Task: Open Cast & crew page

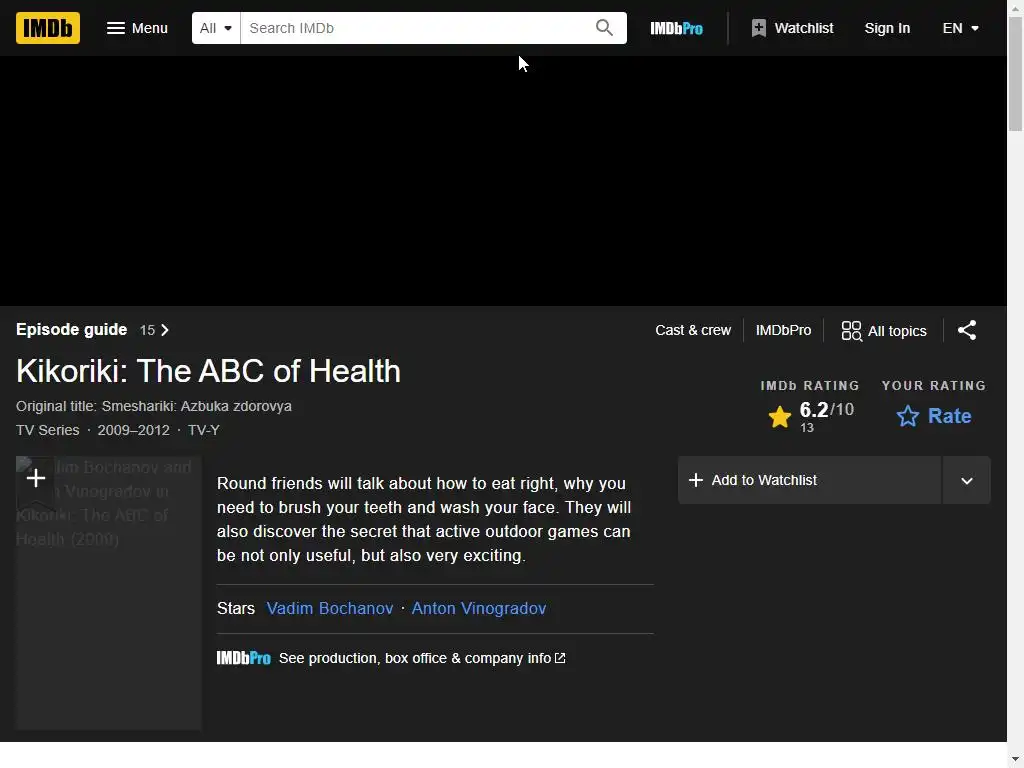Action: 693,330
